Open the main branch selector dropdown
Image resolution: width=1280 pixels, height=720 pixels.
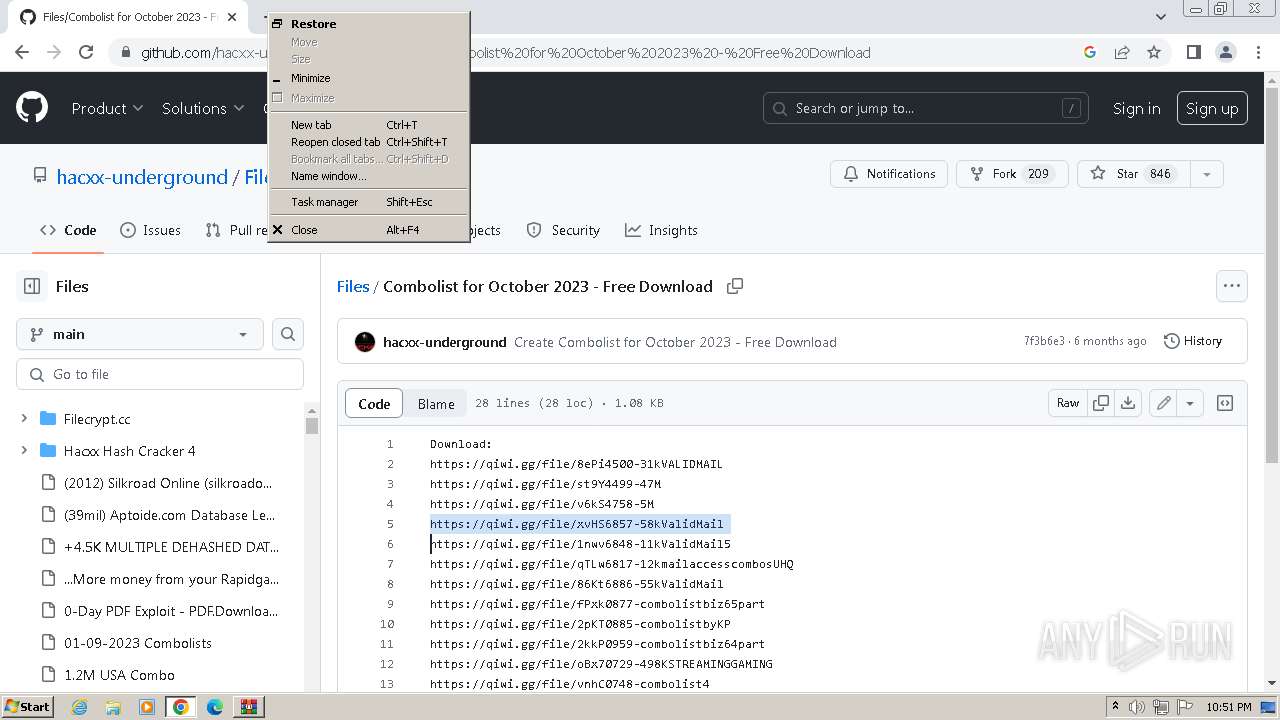(x=140, y=334)
